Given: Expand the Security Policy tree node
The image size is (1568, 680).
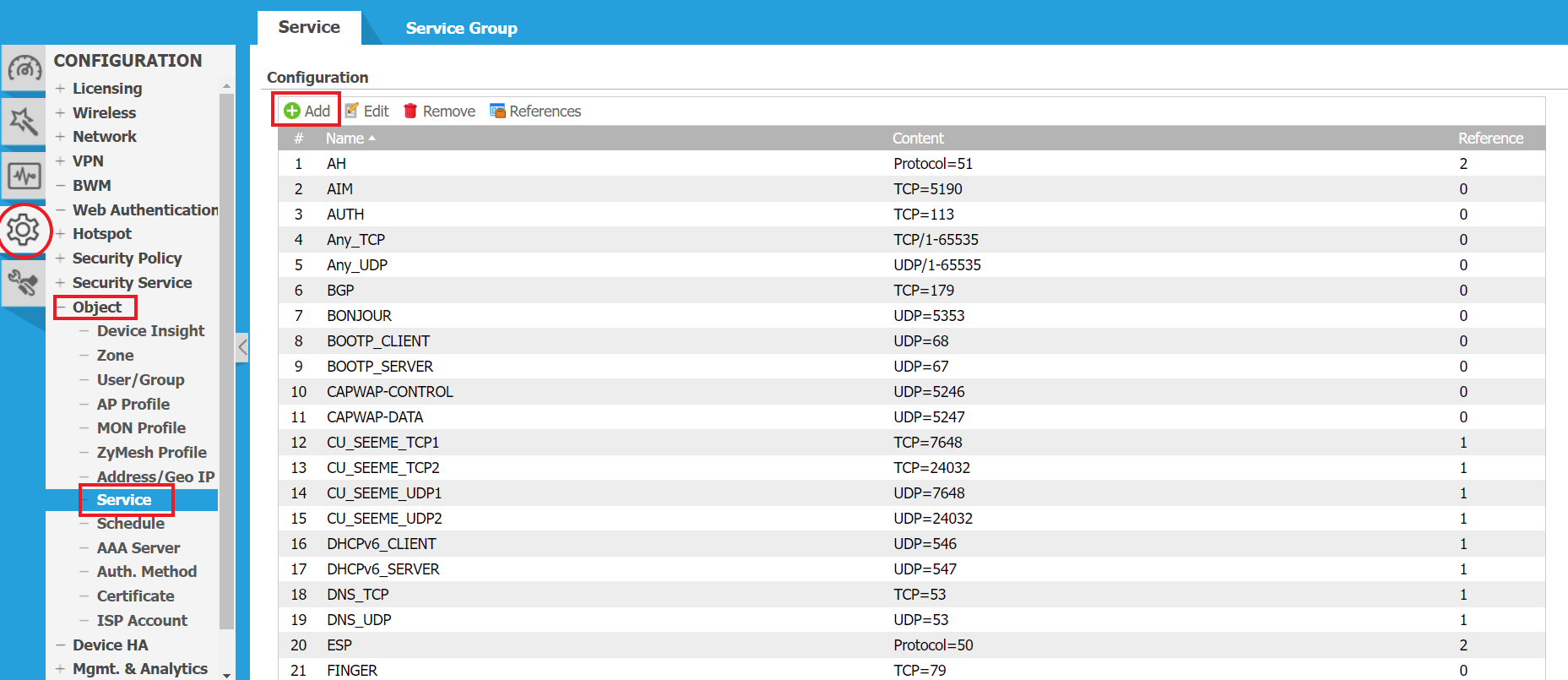Looking at the screenshot, I should coord(60,258).
